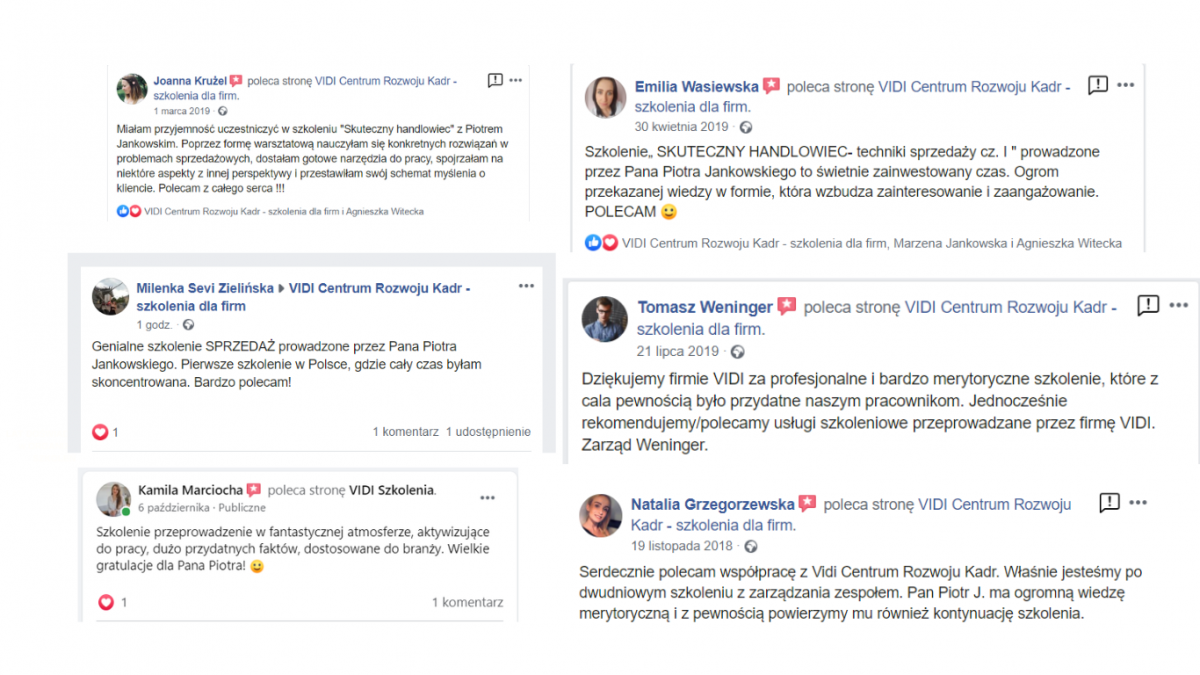Click report icon on Natalia Grzegorzewska's review
The width and height of the screenshot is (1200, 675).
point(1109,502)
